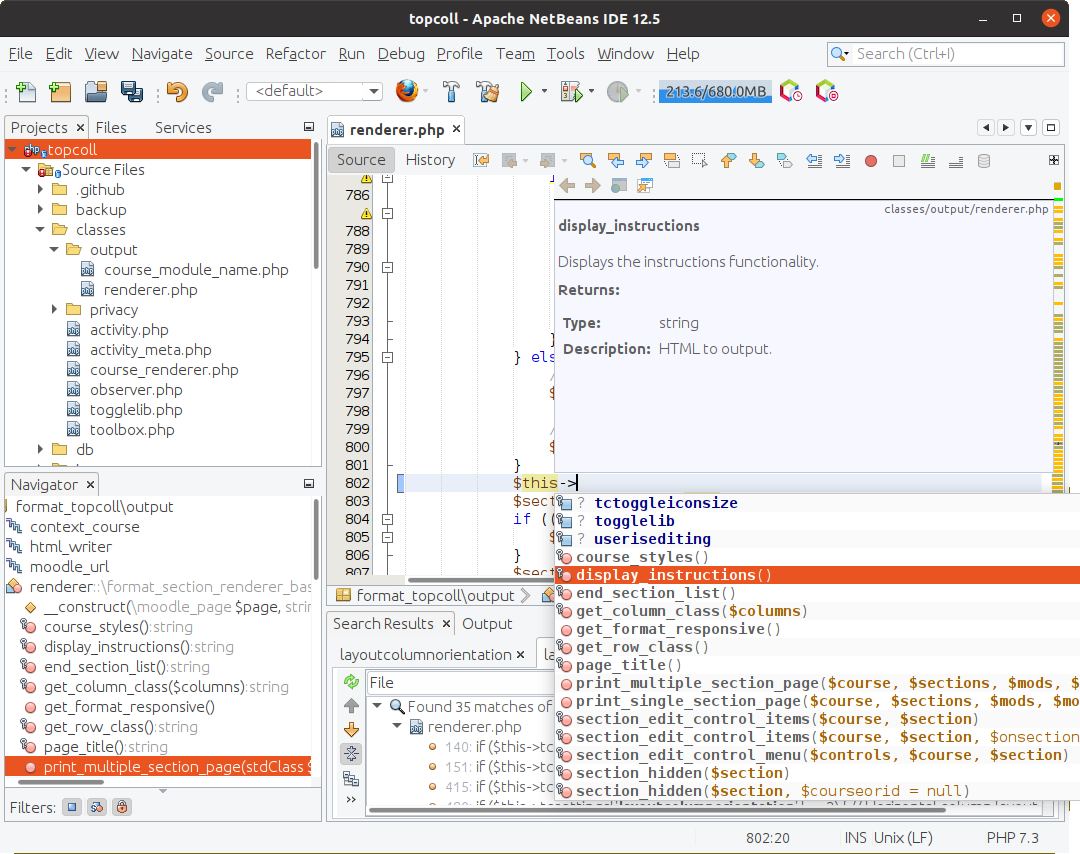Click the memory usage bar 213.6/680.0MB
The image size is (1080, 854).
714,92
